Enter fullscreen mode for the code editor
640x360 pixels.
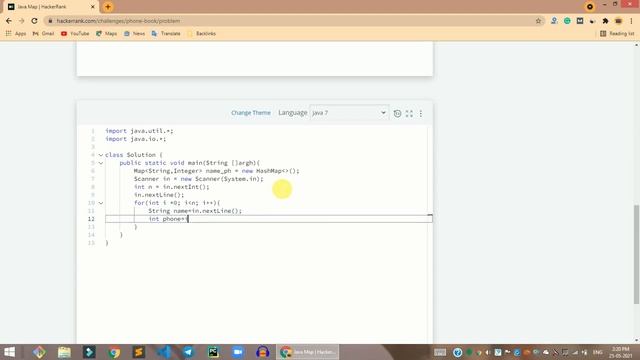409,113
